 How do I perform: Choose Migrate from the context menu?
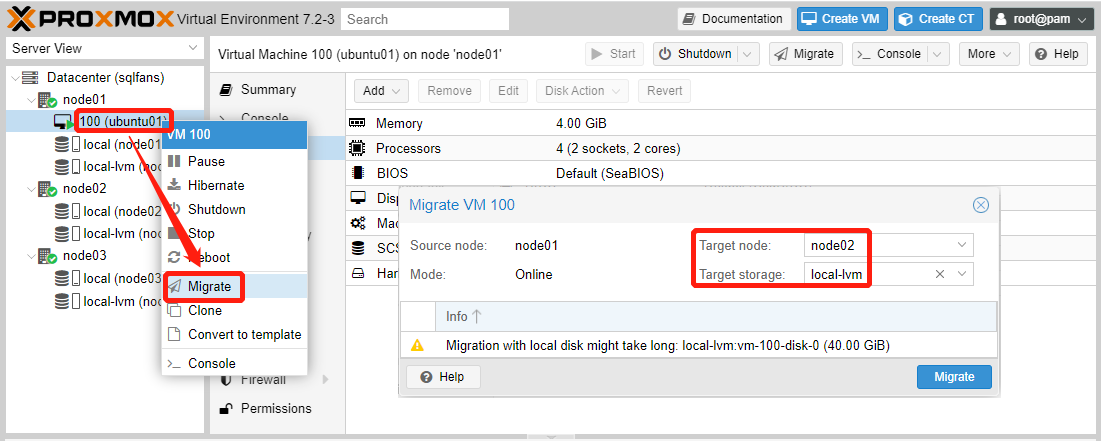(235, 287)
